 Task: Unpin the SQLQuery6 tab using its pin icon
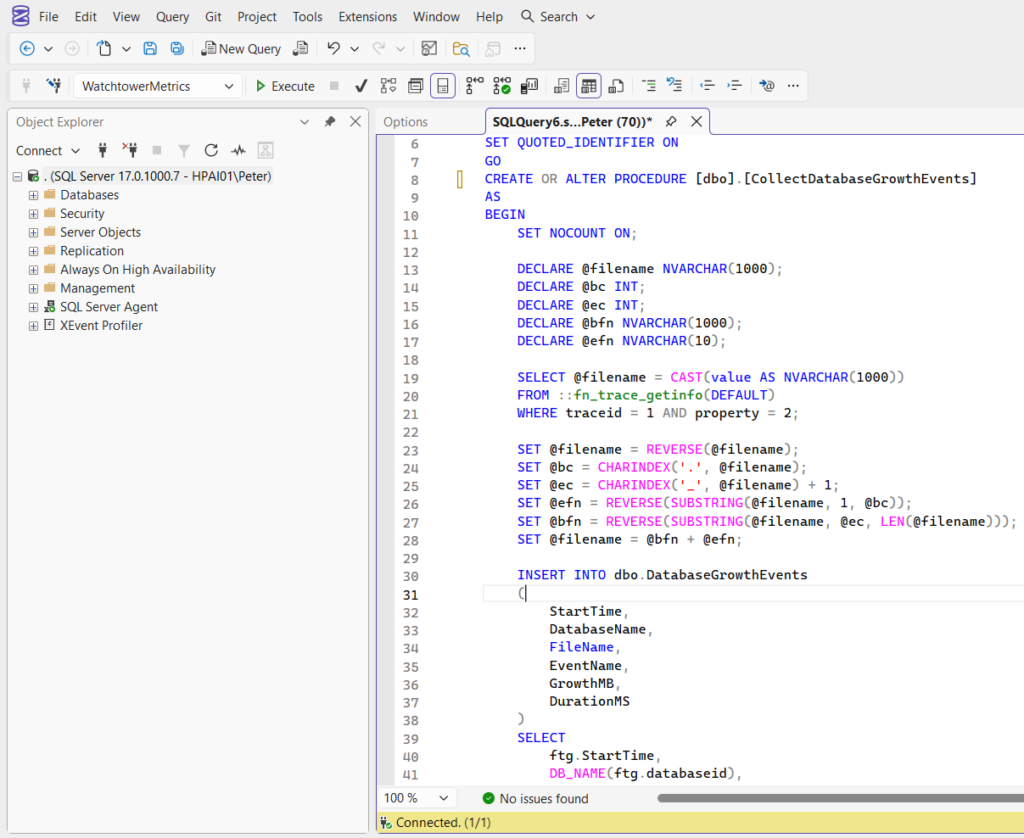(671, 122)
